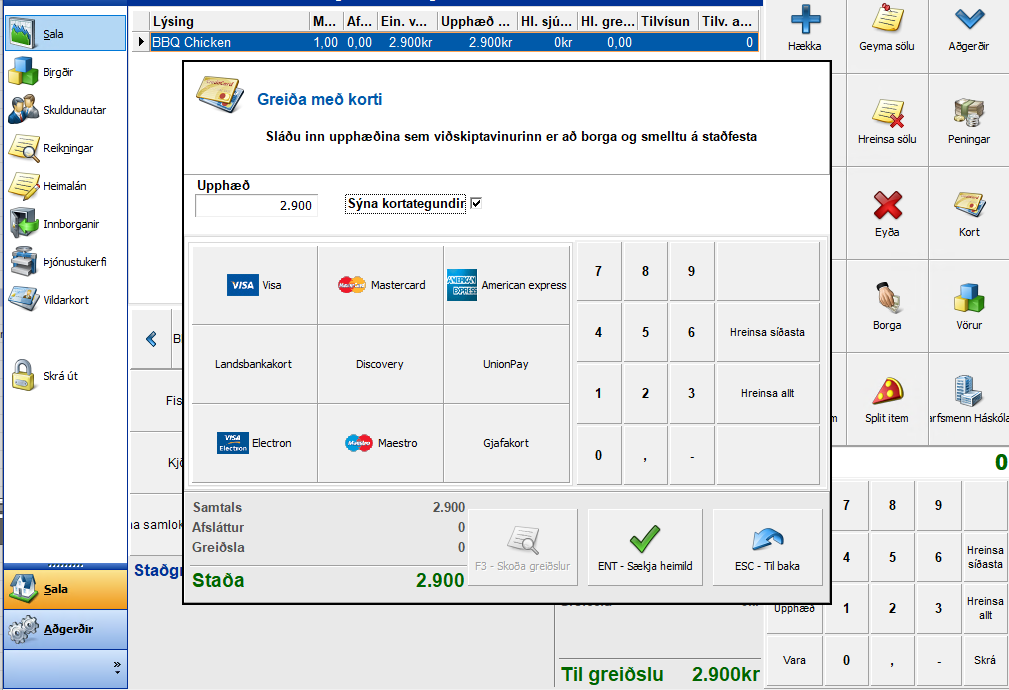This screenshot has height=690, width=1009.
Task: Click the Upphæð amount field
Action: pos(256,206)
